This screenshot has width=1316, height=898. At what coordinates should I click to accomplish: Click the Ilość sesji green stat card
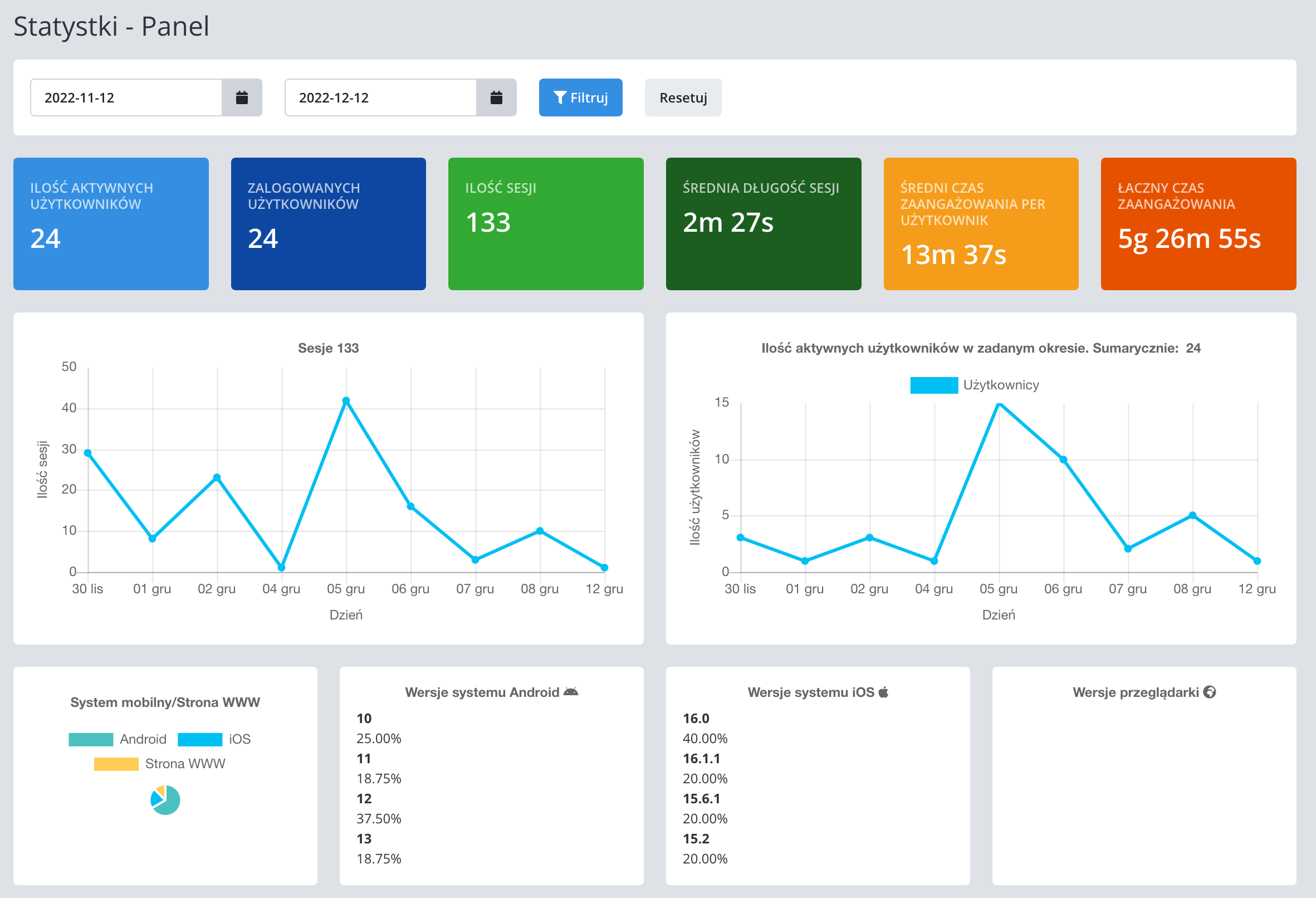545,224
